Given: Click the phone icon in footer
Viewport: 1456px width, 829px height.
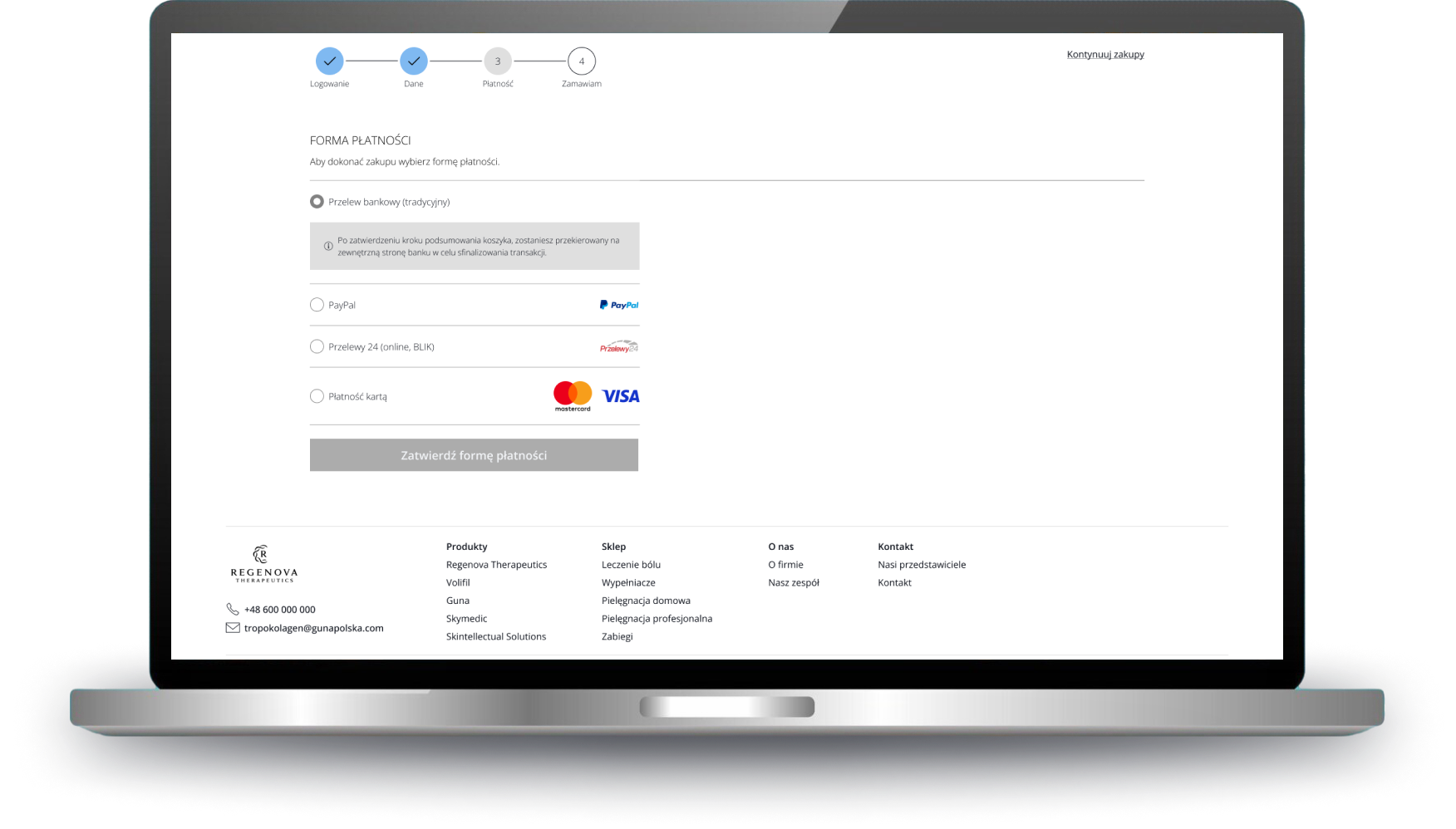Looking at the screenshot, I should tap(233, 609).
